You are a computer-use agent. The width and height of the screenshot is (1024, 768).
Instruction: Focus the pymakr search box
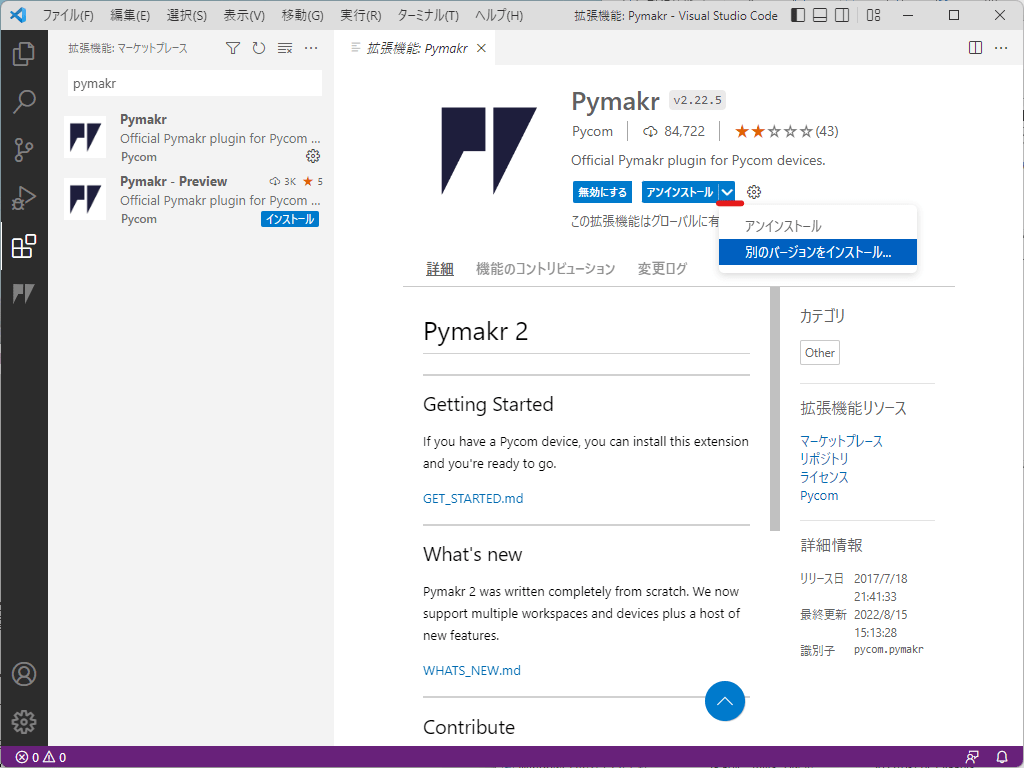click(x=195, y=84)
